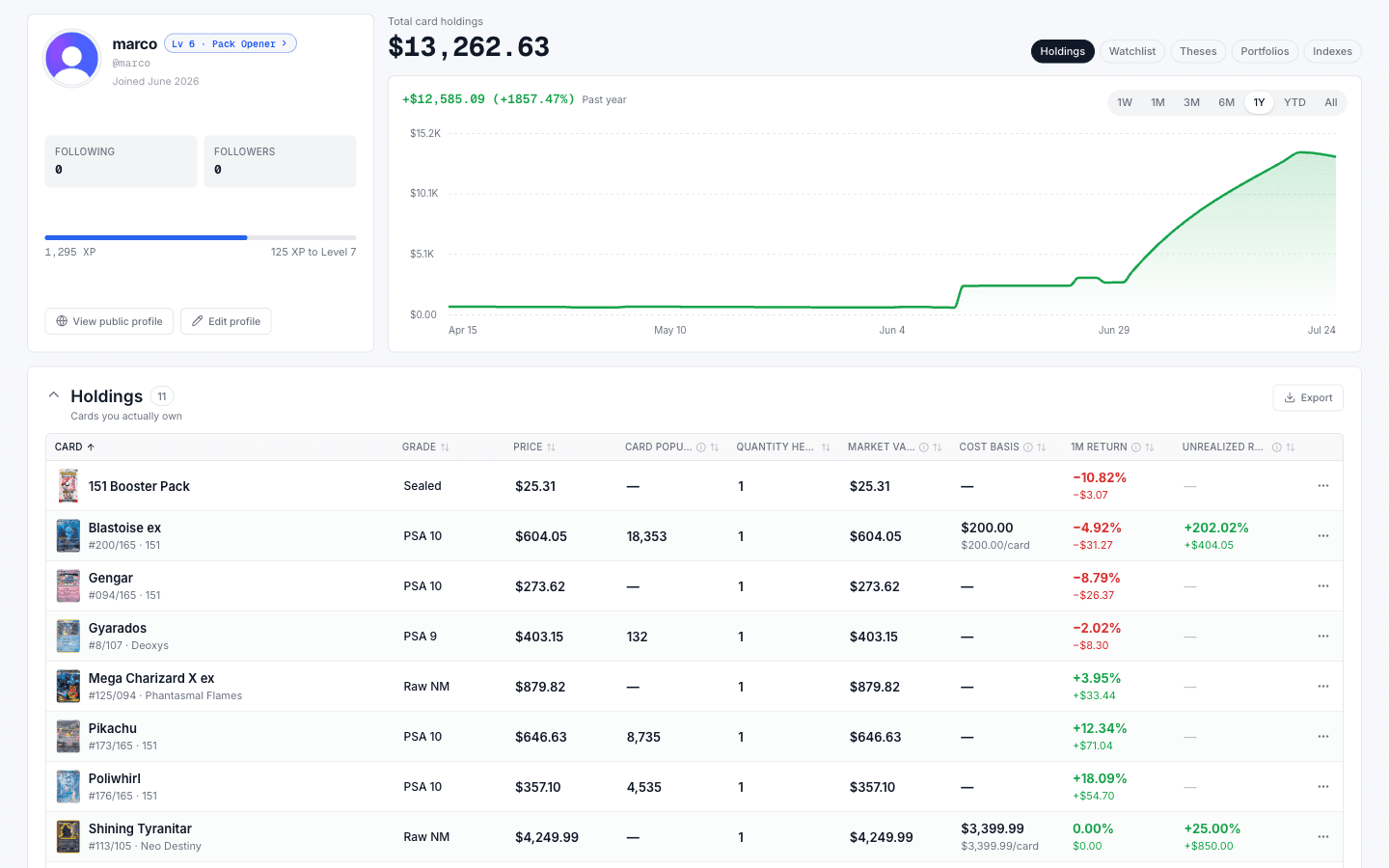
Task: Open more options for Poliwhirl row
Action: coord(1323,787)
